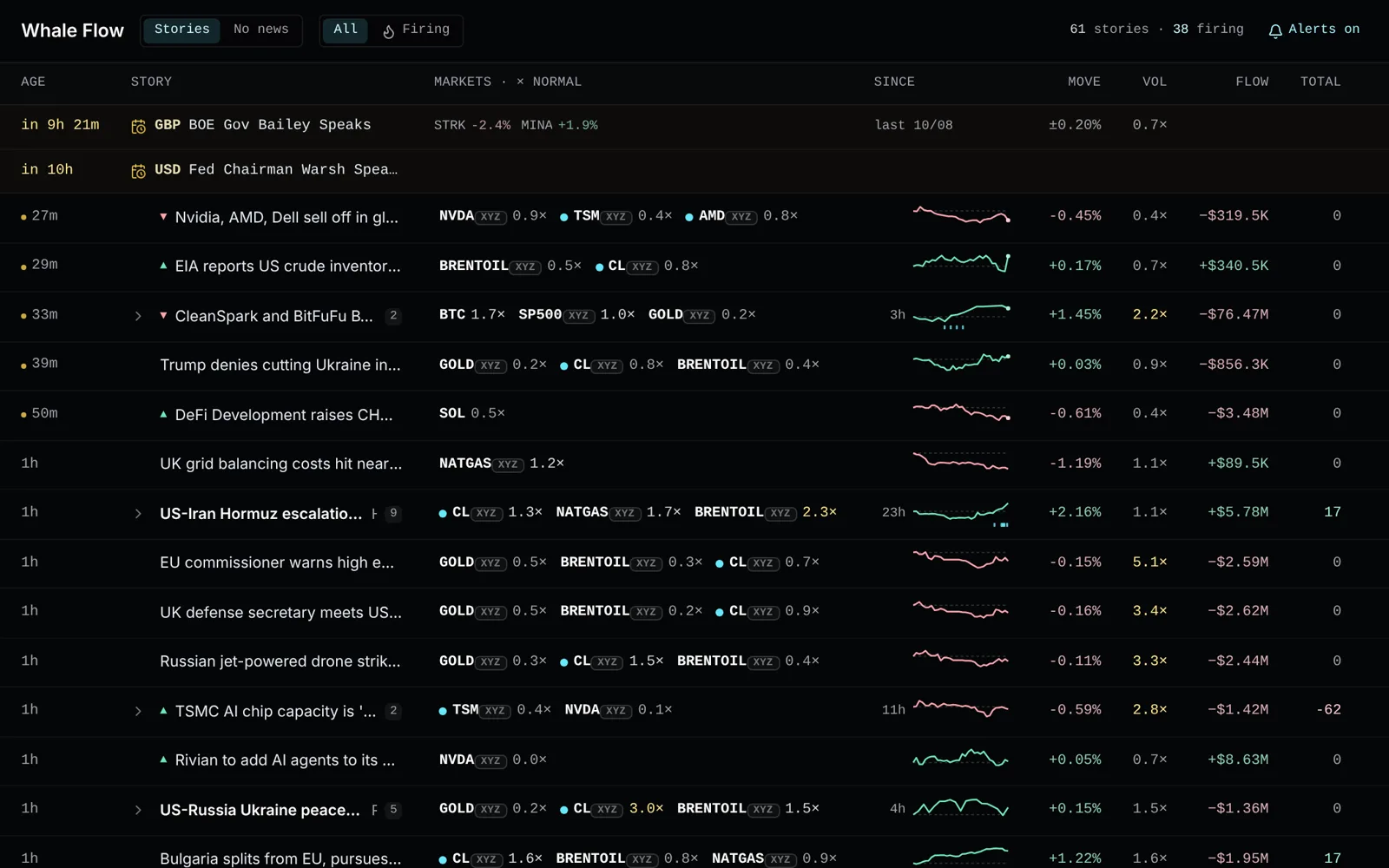Click the +$8.63M flow value
Viewport: 1389px width, 868px height.
point(1238,759)
